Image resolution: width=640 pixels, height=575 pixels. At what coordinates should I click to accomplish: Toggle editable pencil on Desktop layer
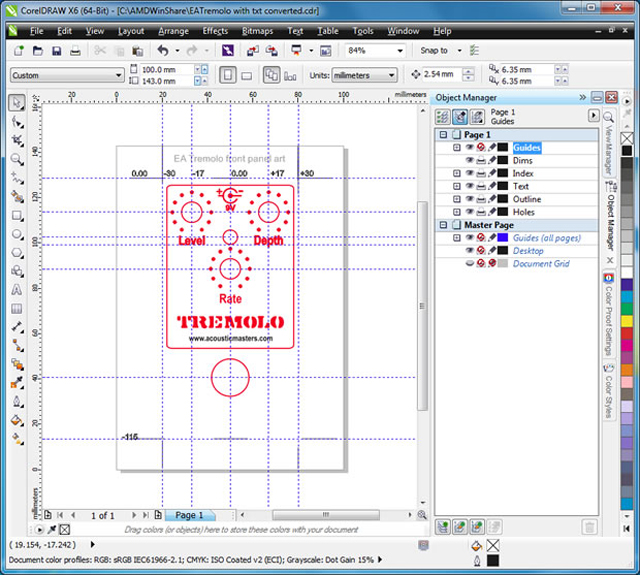tap(492, 250)
